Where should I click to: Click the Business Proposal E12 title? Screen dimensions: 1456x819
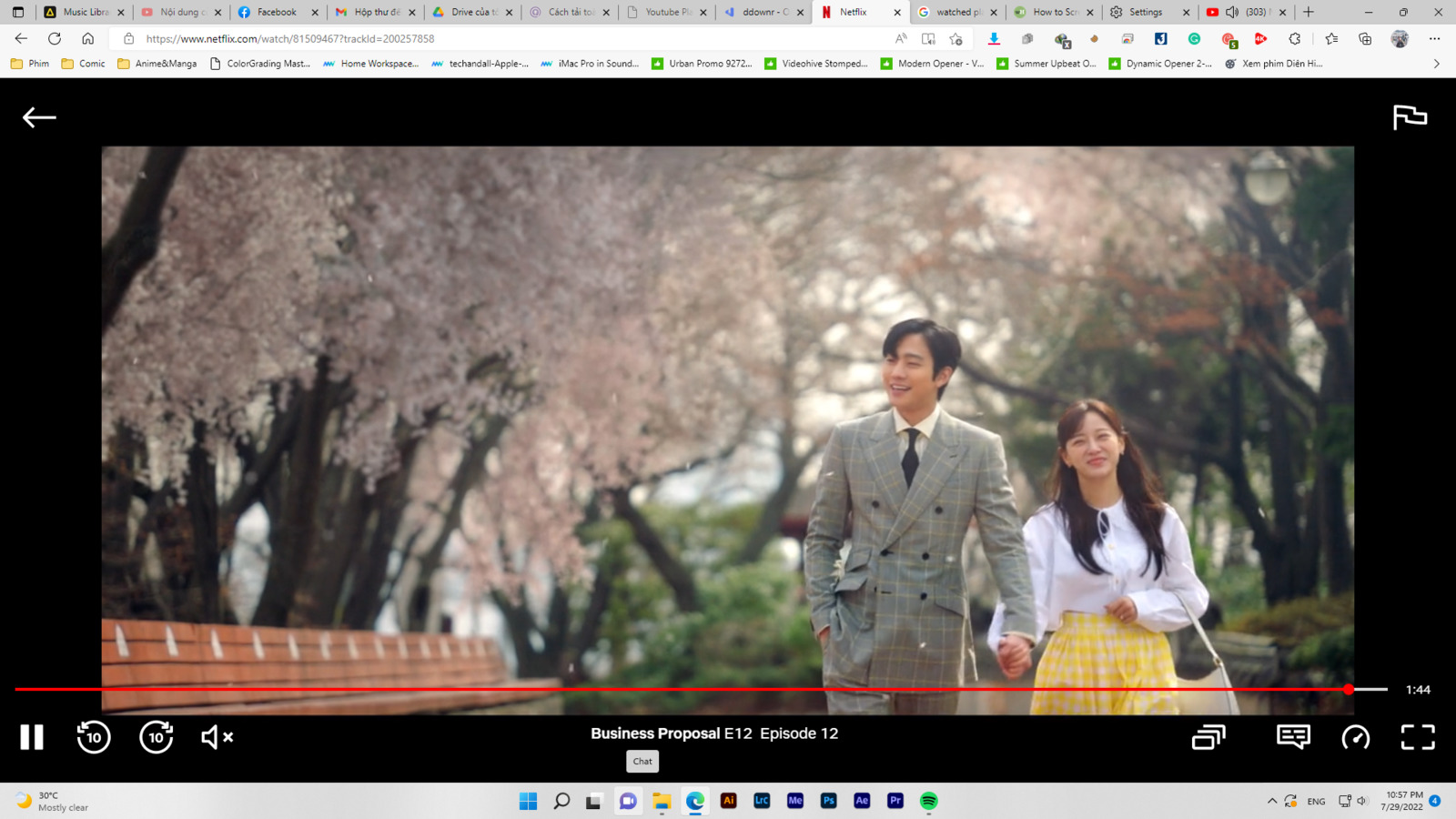click(x=714, y=733)
